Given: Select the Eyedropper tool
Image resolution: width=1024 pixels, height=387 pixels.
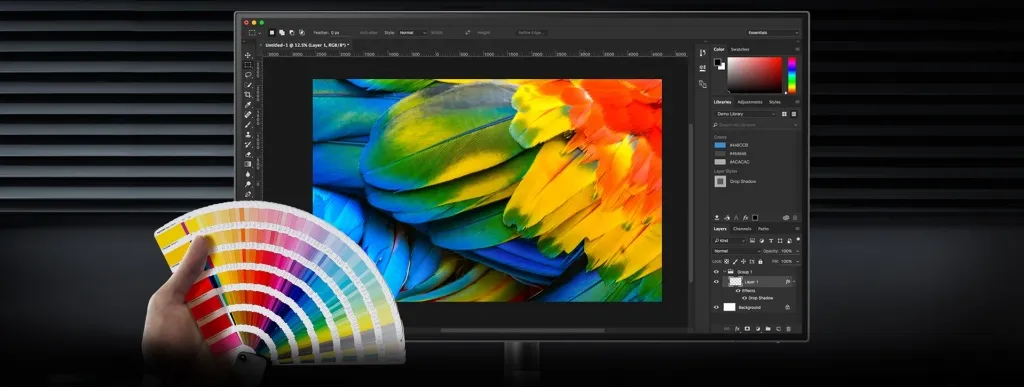Looking at the screenshot, I should coord(248,104).
